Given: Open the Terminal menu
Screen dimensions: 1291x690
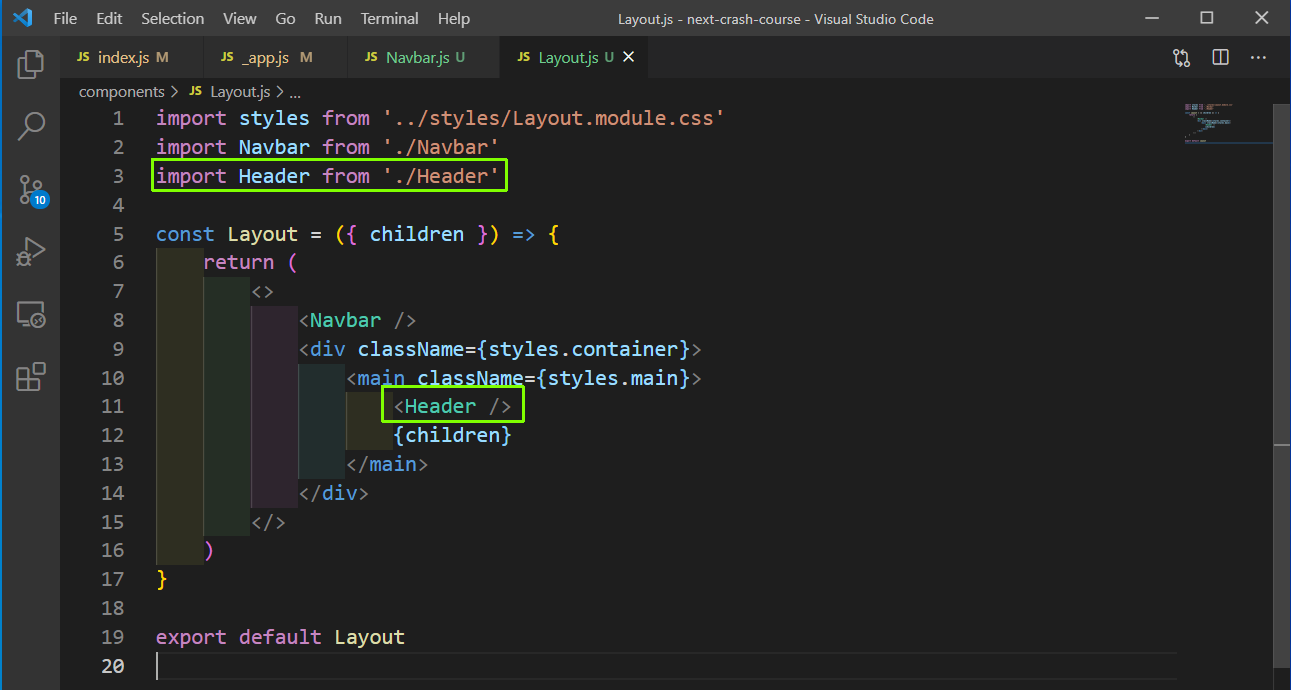Looking at the screenshot, I should click(x=391, y=19).
